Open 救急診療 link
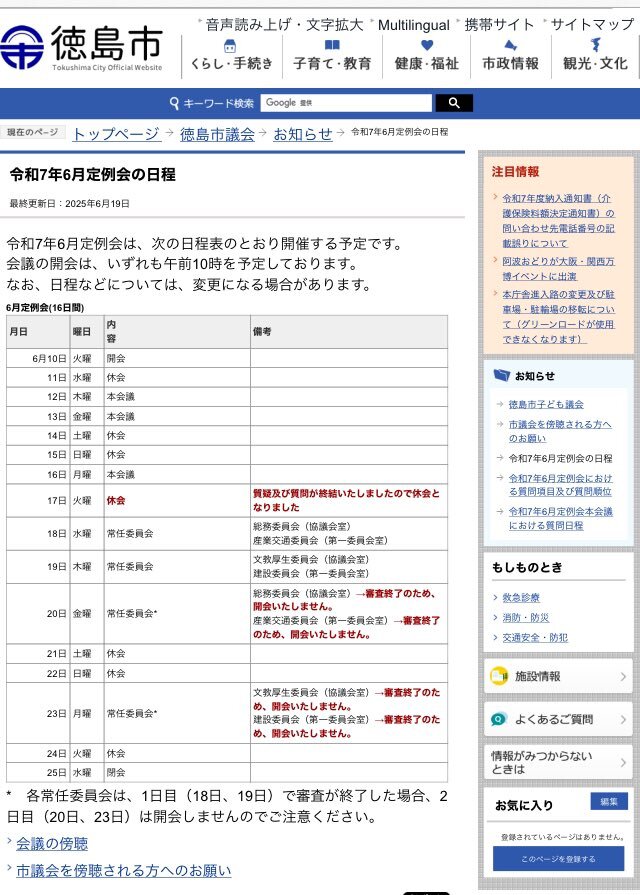Screen dimensions: 640x895 [x=521, y=598]
